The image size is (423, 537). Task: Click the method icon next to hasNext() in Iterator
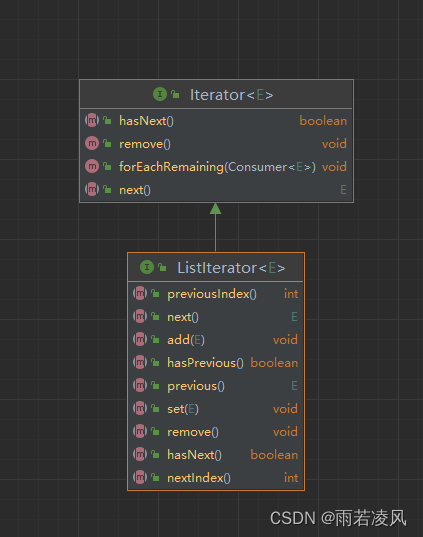tap(92, 121)
